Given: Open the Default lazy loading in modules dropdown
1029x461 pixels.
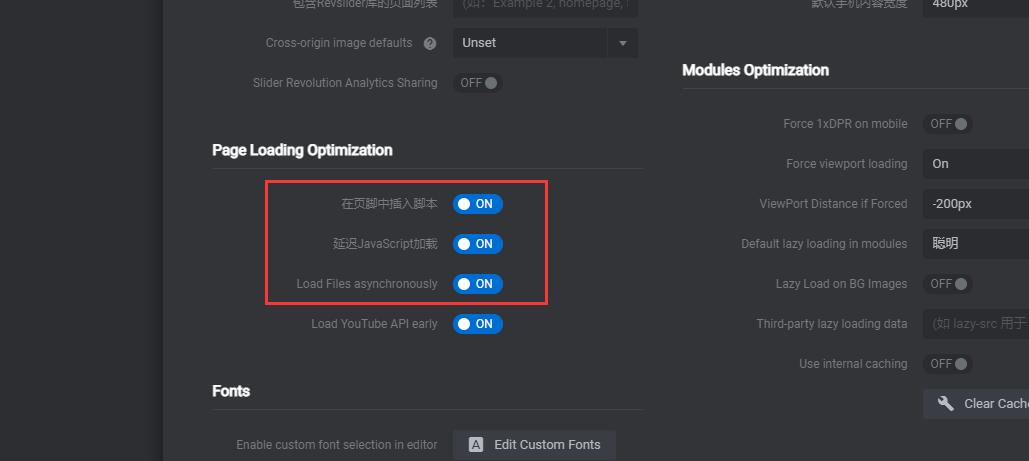Looking at the screenshot, I should [976, 244].
